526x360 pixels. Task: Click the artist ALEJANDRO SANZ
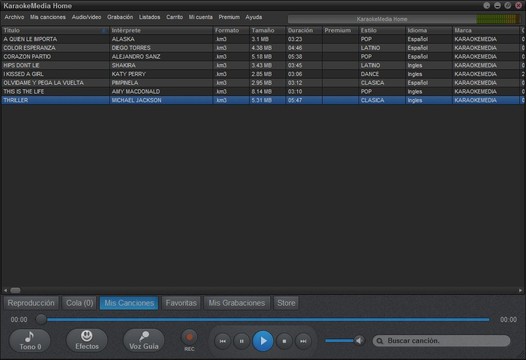point(136,57)
